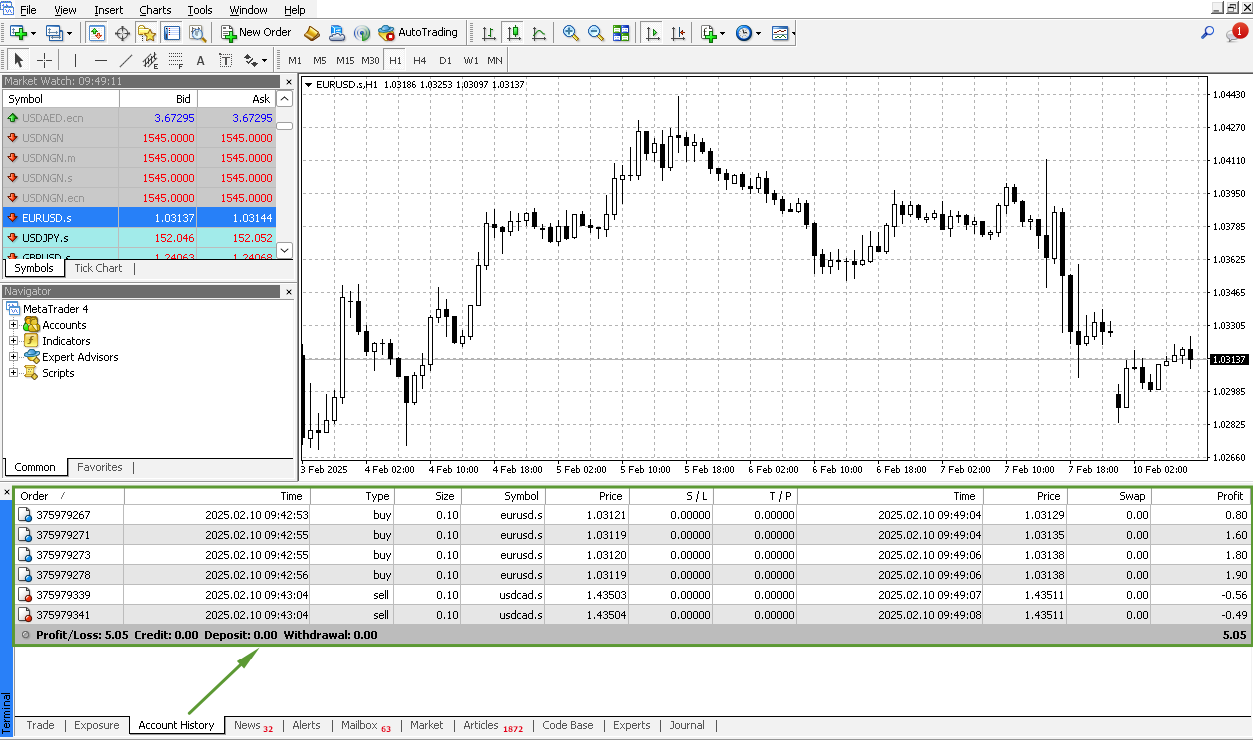Open the New Chart dropdown arrow
This screenshot has height=741, width=1253.
click(x=34, y=33)
